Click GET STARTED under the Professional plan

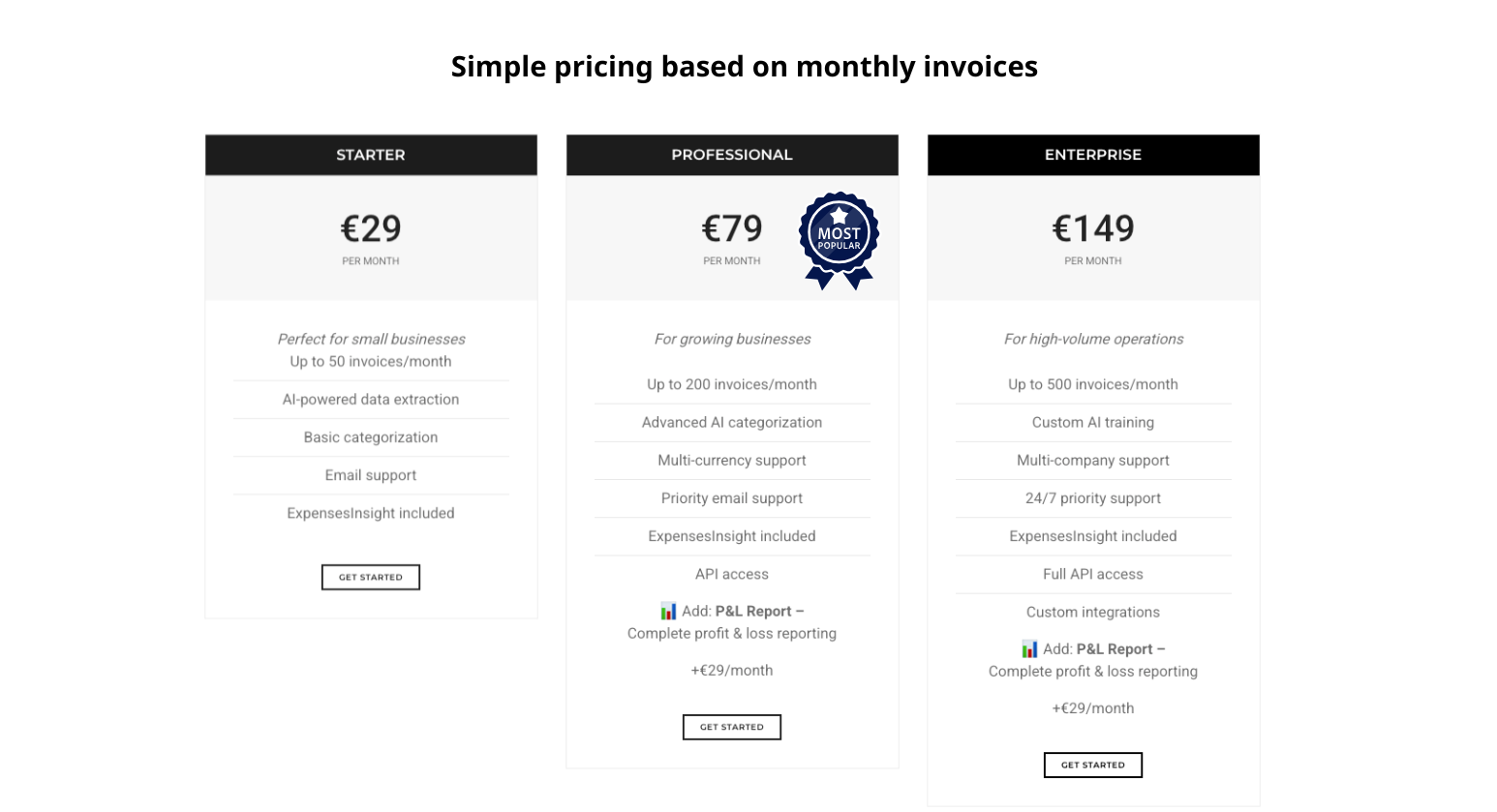pyautogui.click(x=732, y=727)
